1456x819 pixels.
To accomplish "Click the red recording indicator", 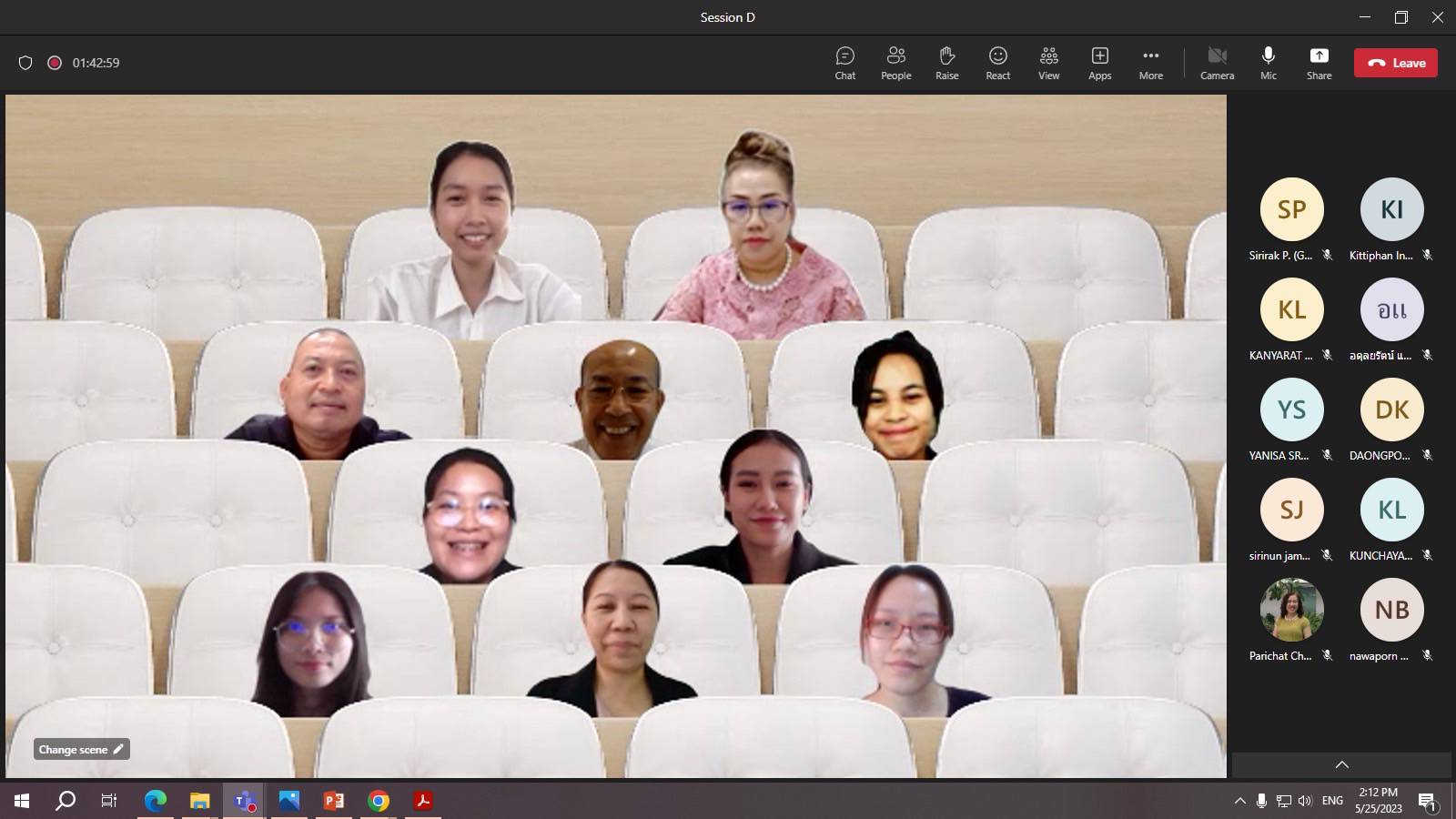I will coord(55,63).
